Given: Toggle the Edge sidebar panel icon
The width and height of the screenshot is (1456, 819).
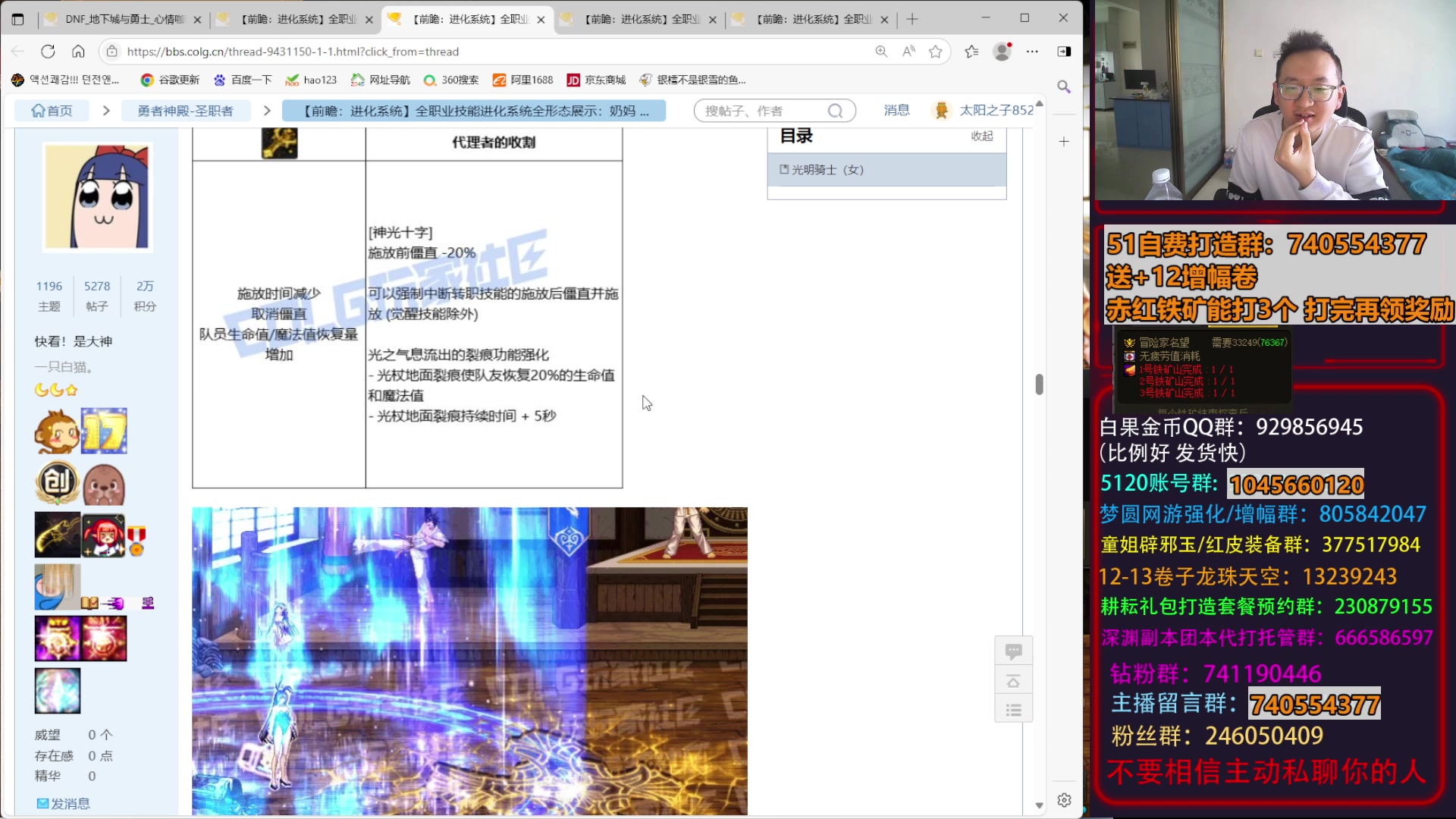Looking at the screenshot, I should pos(1064,52).
